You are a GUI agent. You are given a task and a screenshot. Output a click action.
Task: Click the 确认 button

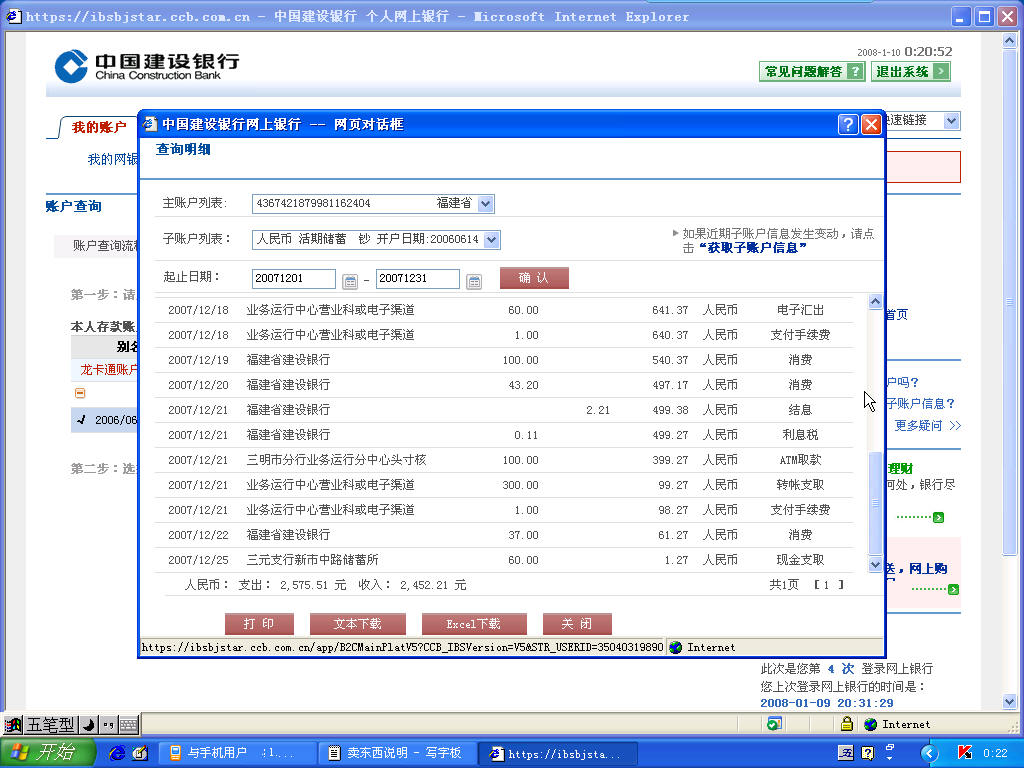point(534,278)
